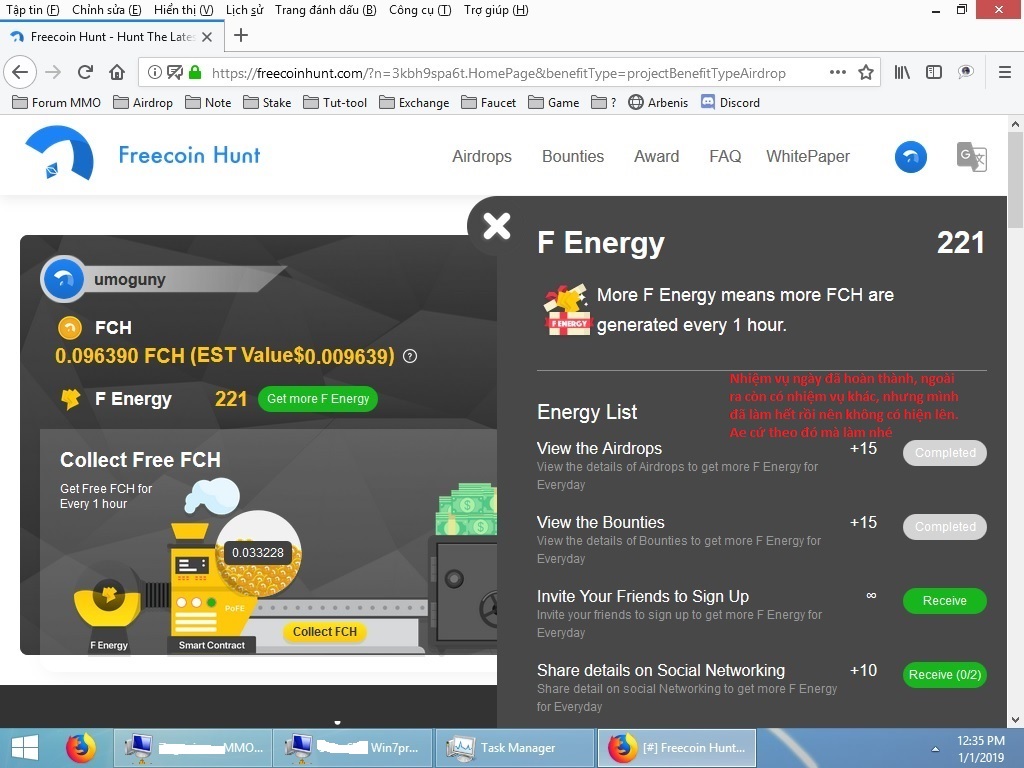Screen dimensions: 1024x768
Task: Open the Windows Start menu
Action: pyautogui.click(x=25, y=748)
